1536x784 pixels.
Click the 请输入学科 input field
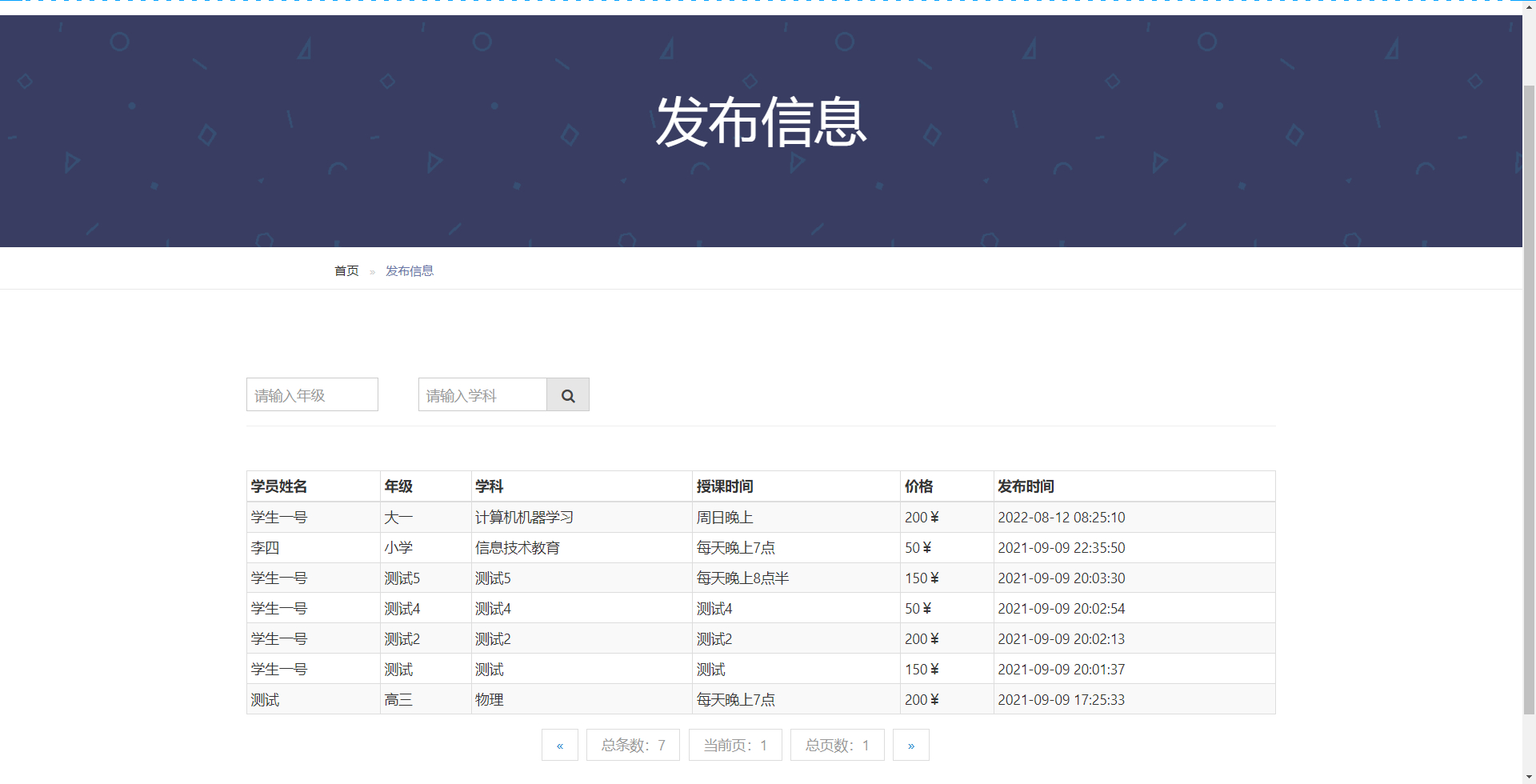pos(482,394)
